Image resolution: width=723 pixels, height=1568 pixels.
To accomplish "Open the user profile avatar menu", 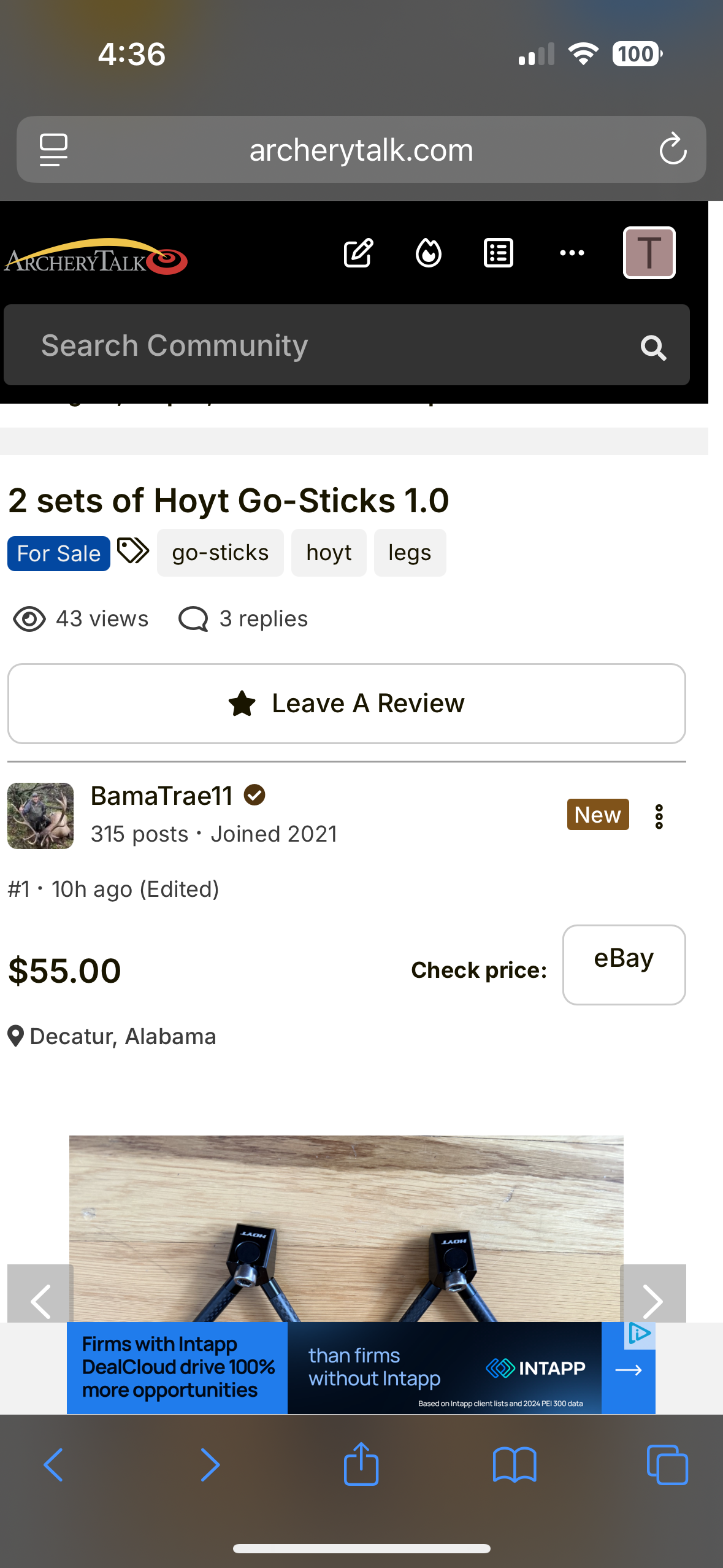I will [649, 253].
